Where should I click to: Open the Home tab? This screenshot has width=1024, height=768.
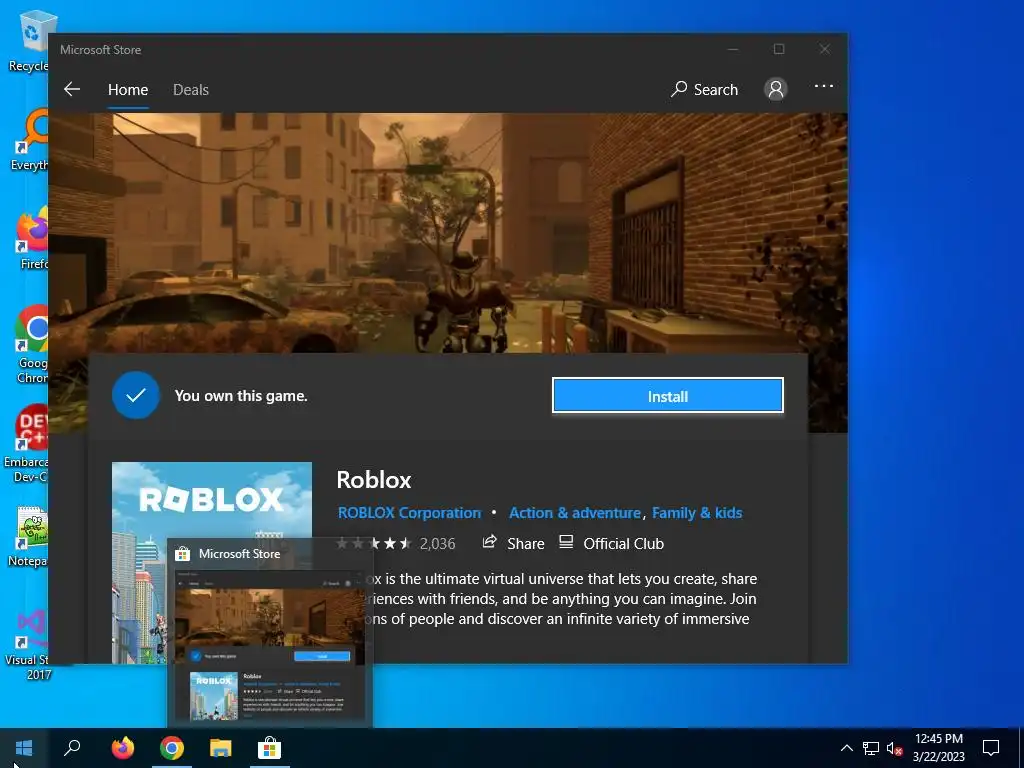click(128, 89)
